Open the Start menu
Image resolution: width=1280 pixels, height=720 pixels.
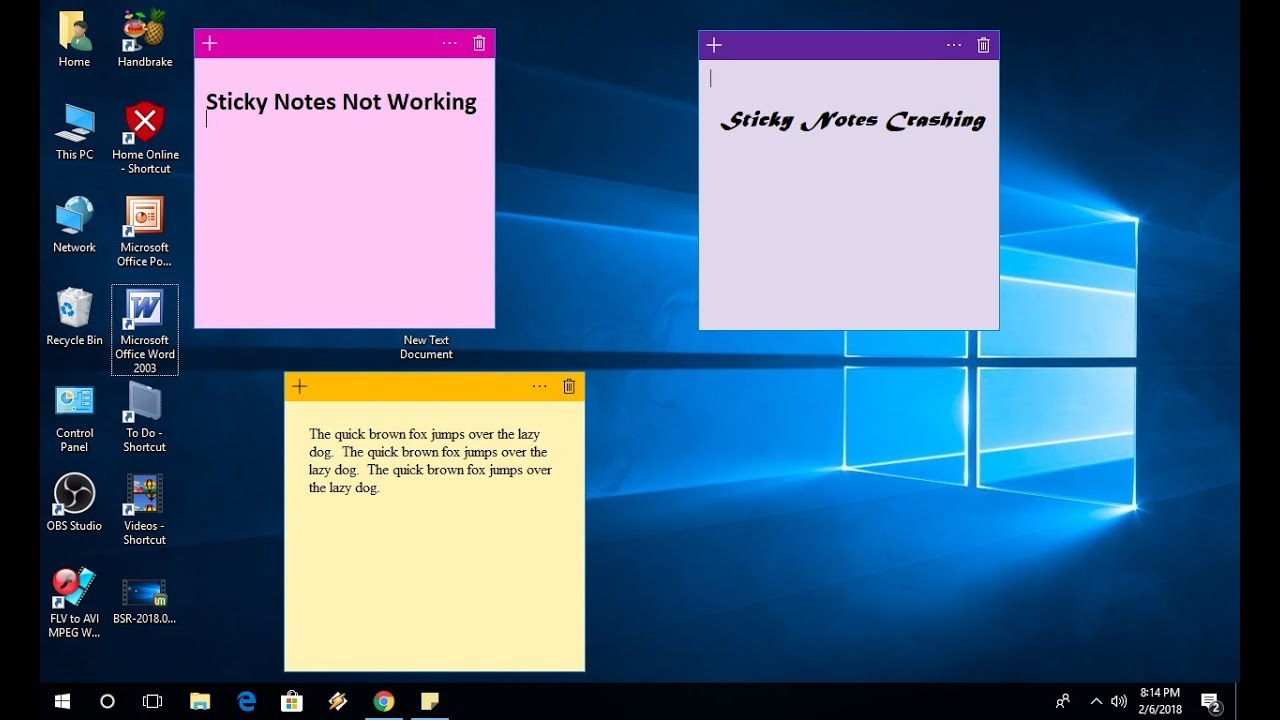pos(62,701)
